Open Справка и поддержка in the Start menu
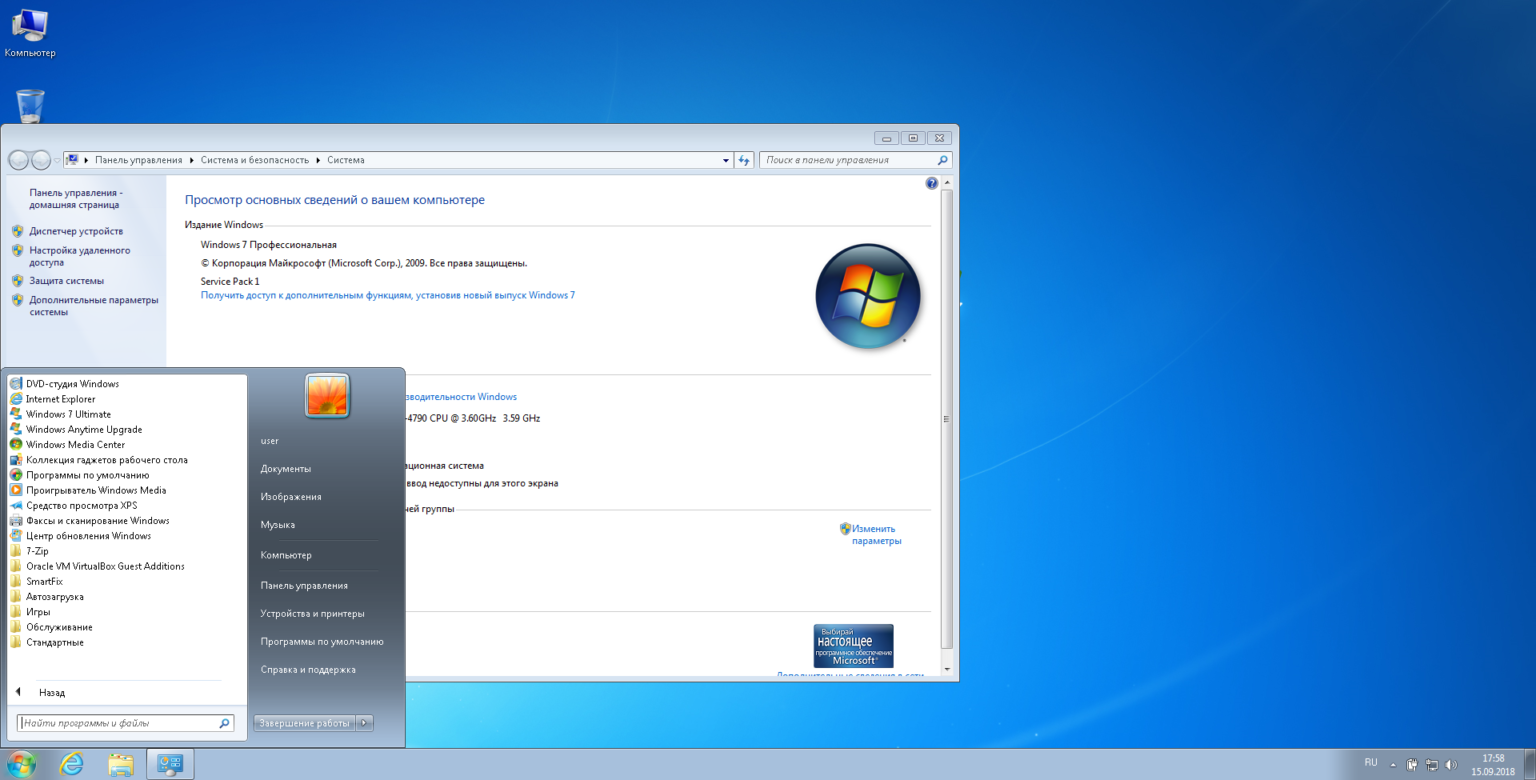 point(308,669)
